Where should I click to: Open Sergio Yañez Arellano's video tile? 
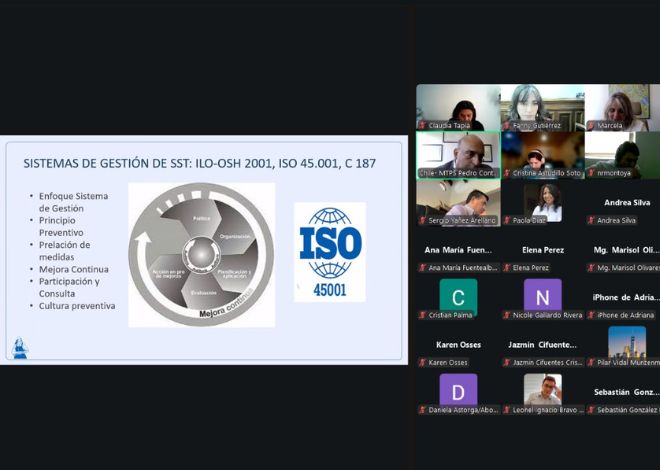pos(458,201)
